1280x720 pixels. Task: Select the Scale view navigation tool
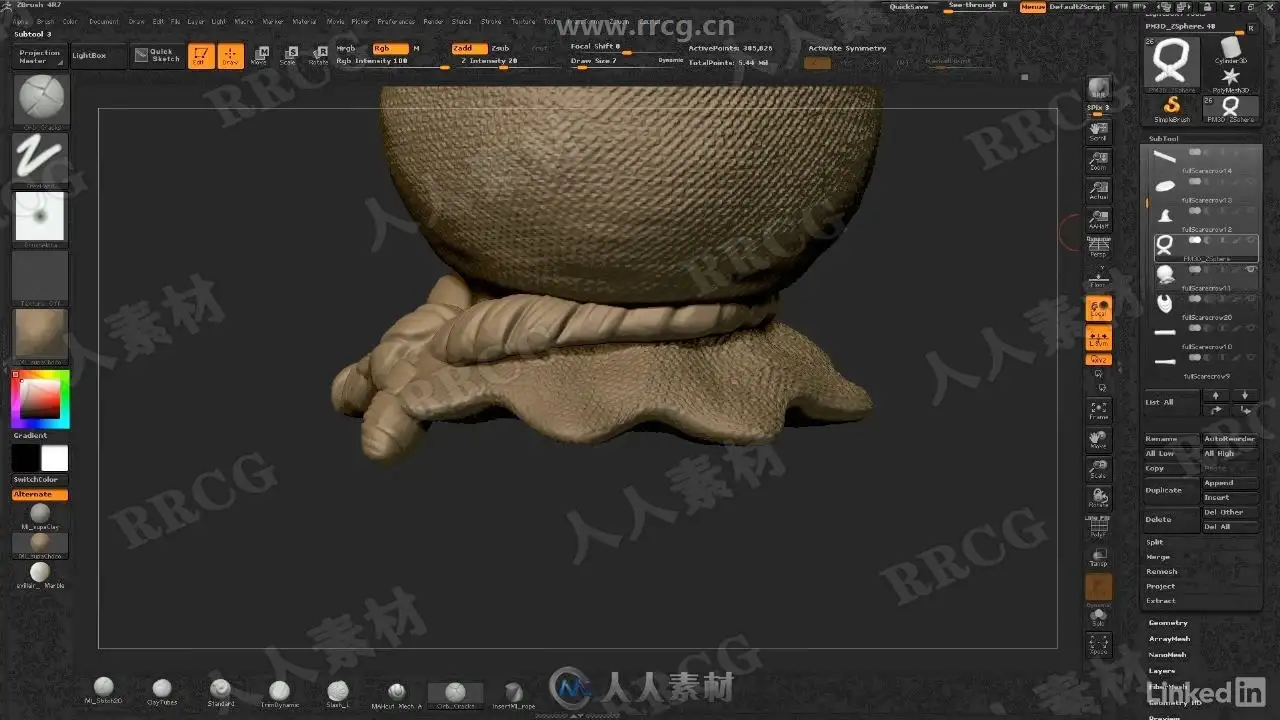(x=1098, y=469)
